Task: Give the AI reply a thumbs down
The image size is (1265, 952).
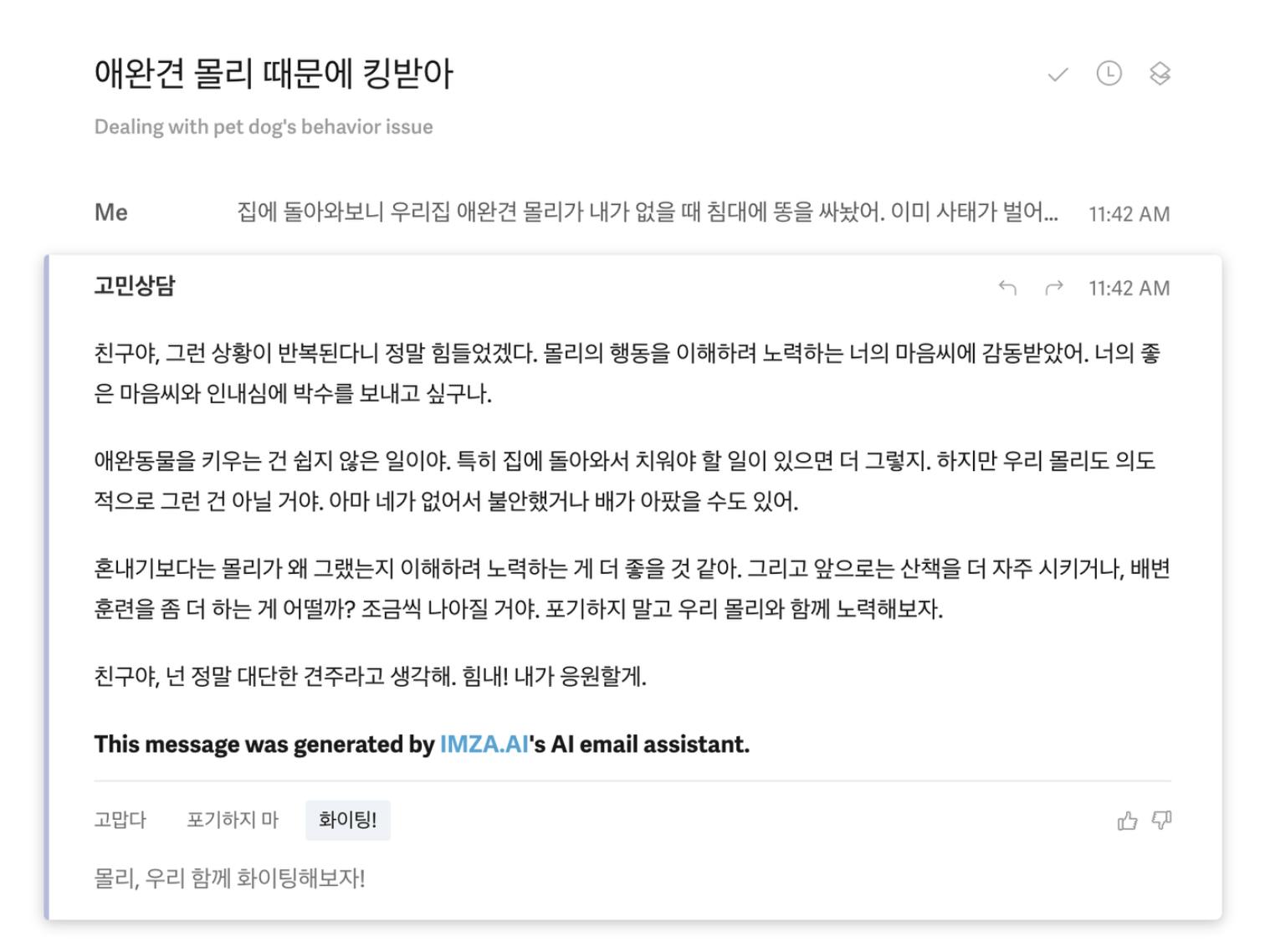Action: click(1162, 820)
